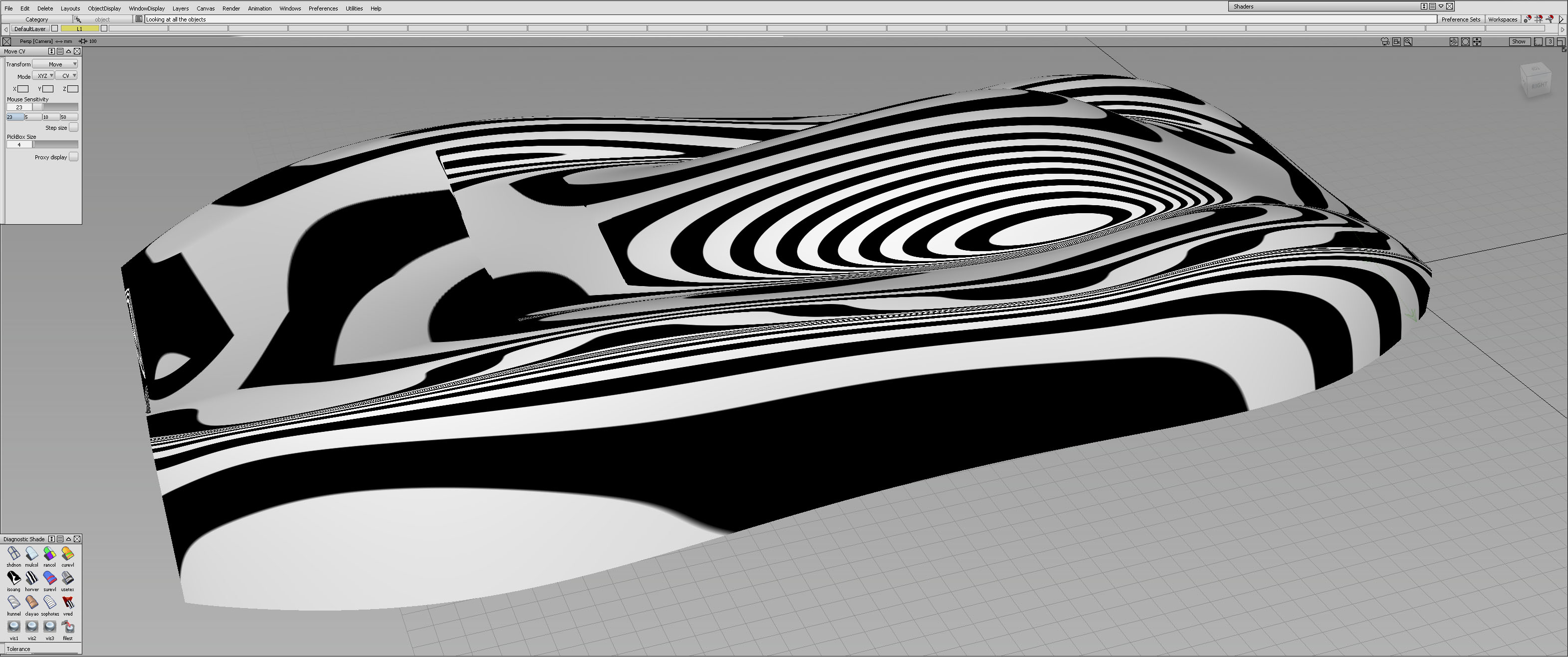Toggle the Step size checkbox
1568x657 pixels.
73,127
